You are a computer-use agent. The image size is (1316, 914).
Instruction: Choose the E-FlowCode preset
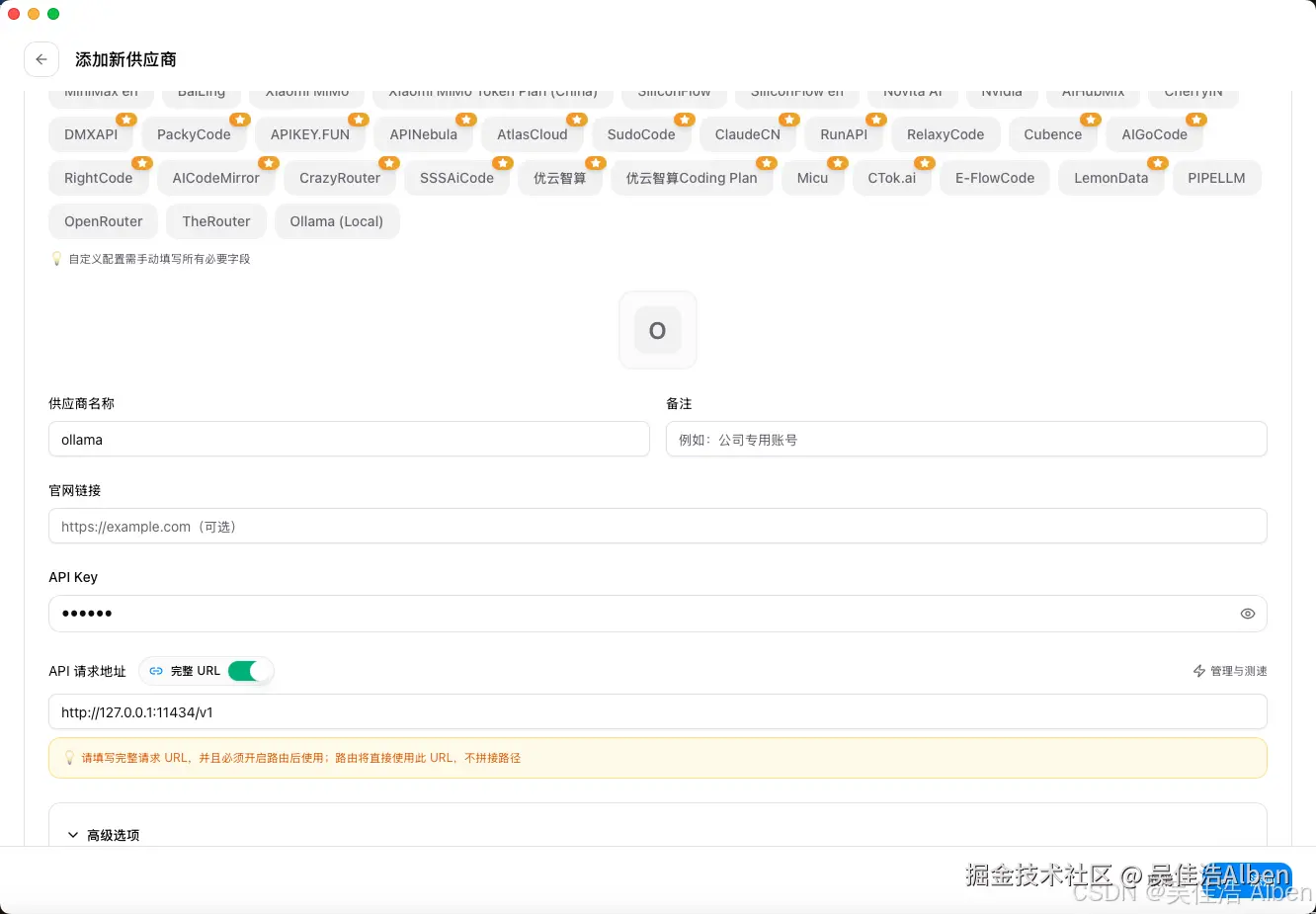point(995,178)
